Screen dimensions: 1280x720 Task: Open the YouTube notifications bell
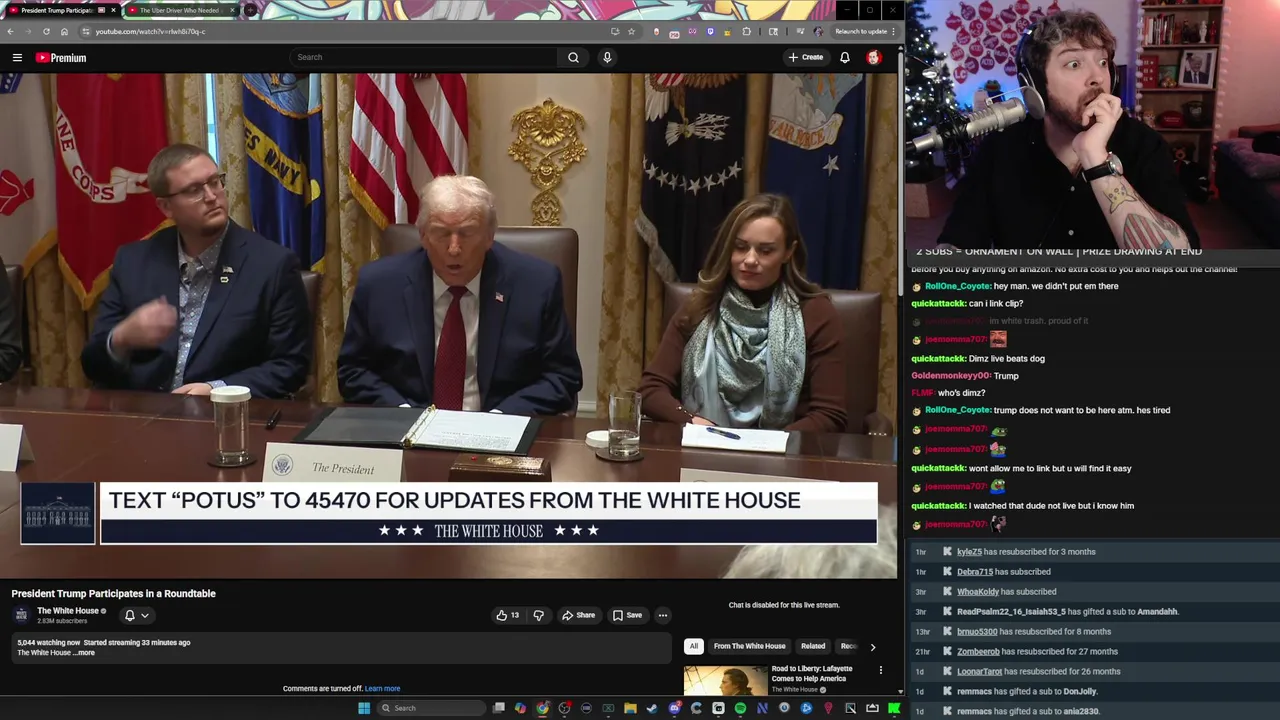(x=845, y=57)
